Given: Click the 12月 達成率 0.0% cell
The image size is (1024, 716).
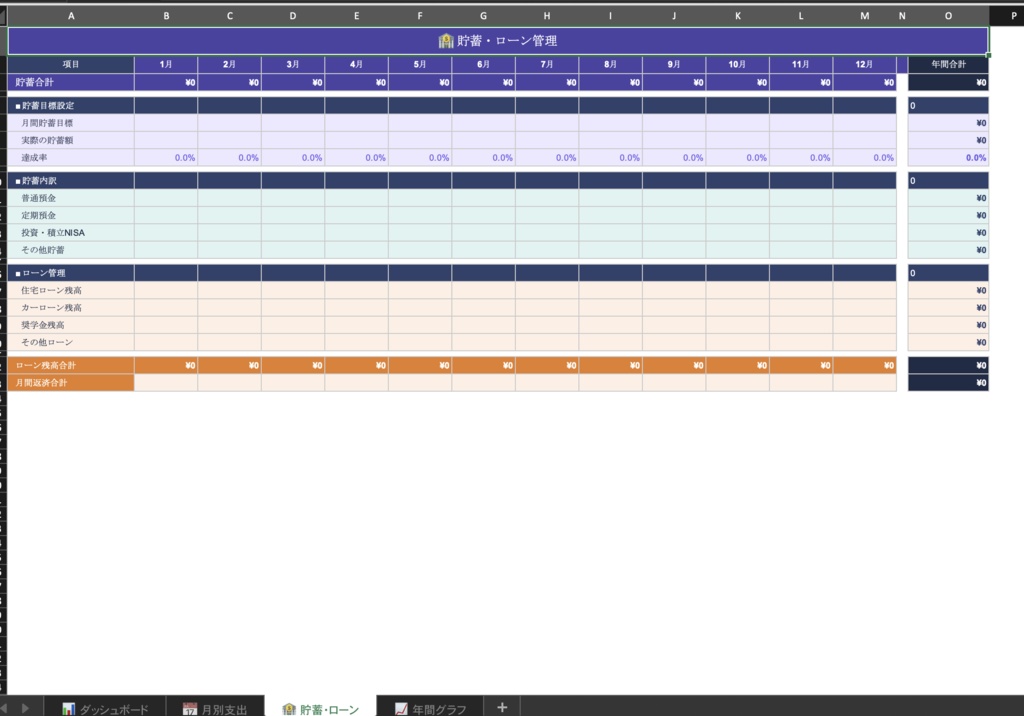Looking at the screenshot, I should pos(865,157).
